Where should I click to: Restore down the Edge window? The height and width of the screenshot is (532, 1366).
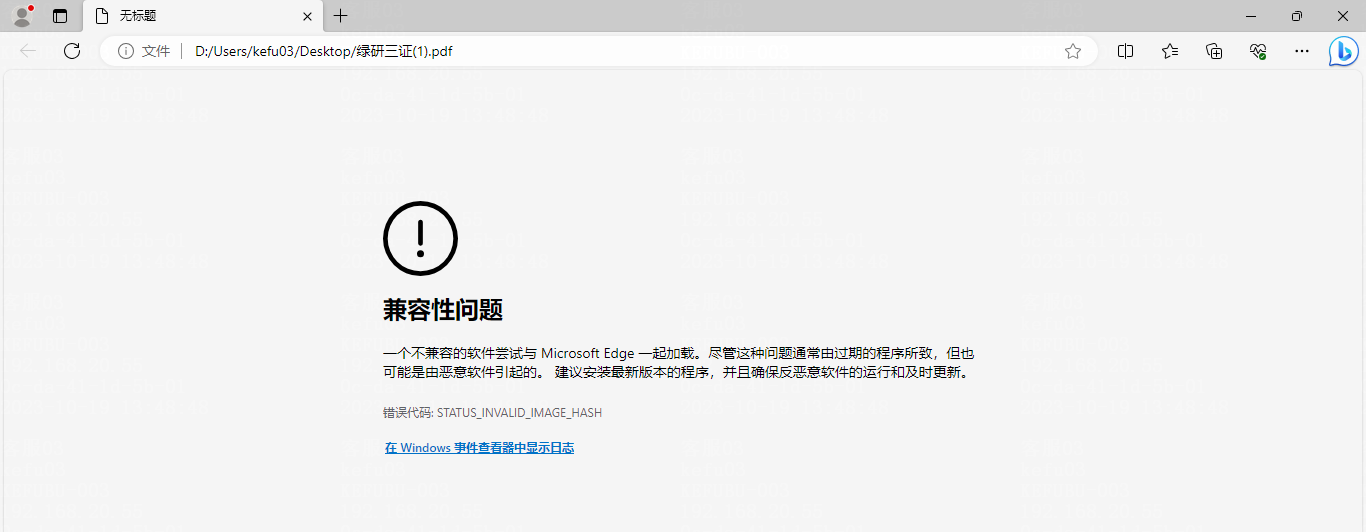tap(1297, 16)
